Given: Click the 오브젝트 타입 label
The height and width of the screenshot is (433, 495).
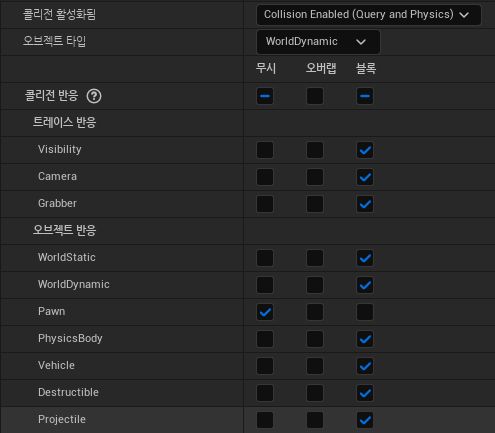Looking at the screenshot, I should coord(54,41).
